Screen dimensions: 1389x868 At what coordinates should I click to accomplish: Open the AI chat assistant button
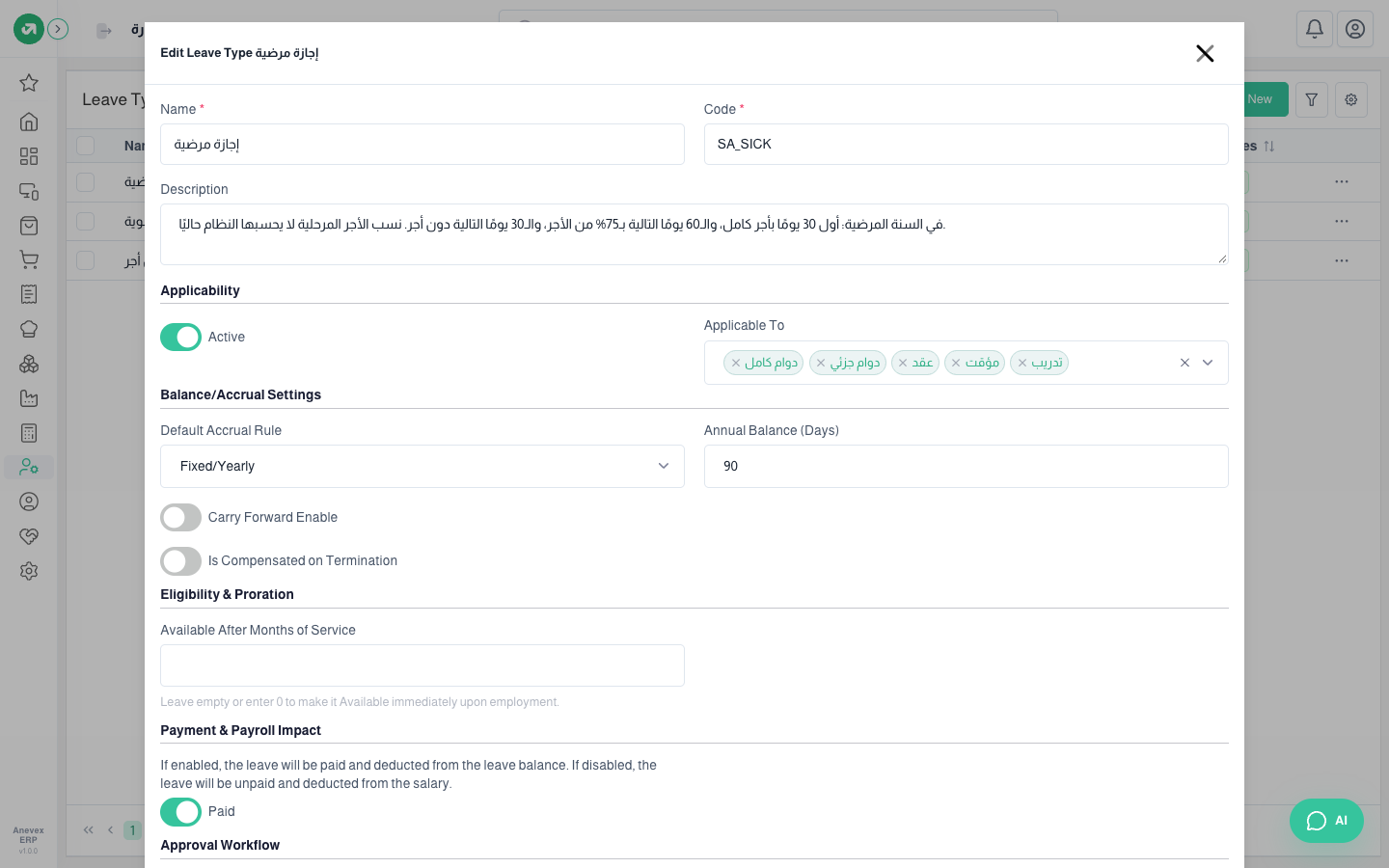click(1326, 821)
